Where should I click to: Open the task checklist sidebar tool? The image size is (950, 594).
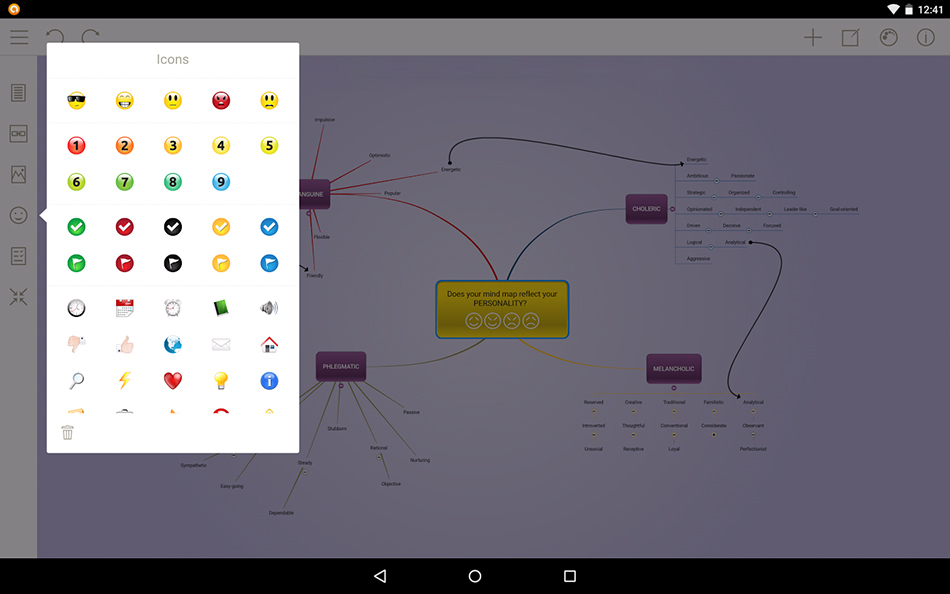[19, 256]
